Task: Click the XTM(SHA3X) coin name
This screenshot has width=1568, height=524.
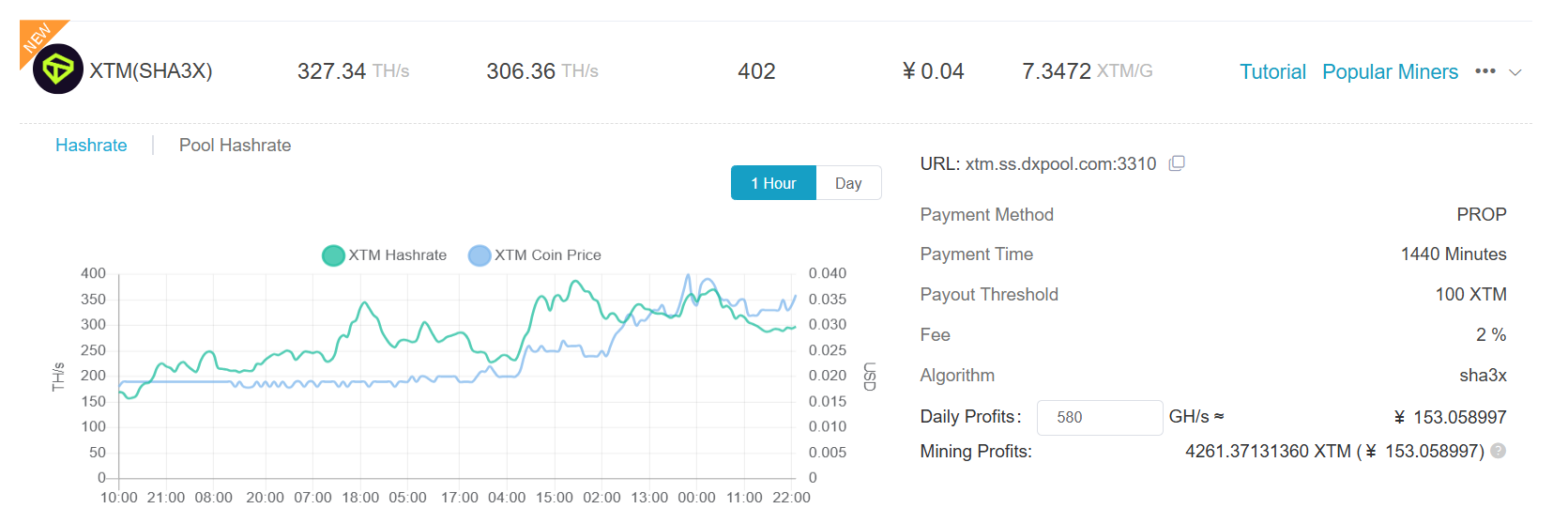Action: tap(151, 71)
